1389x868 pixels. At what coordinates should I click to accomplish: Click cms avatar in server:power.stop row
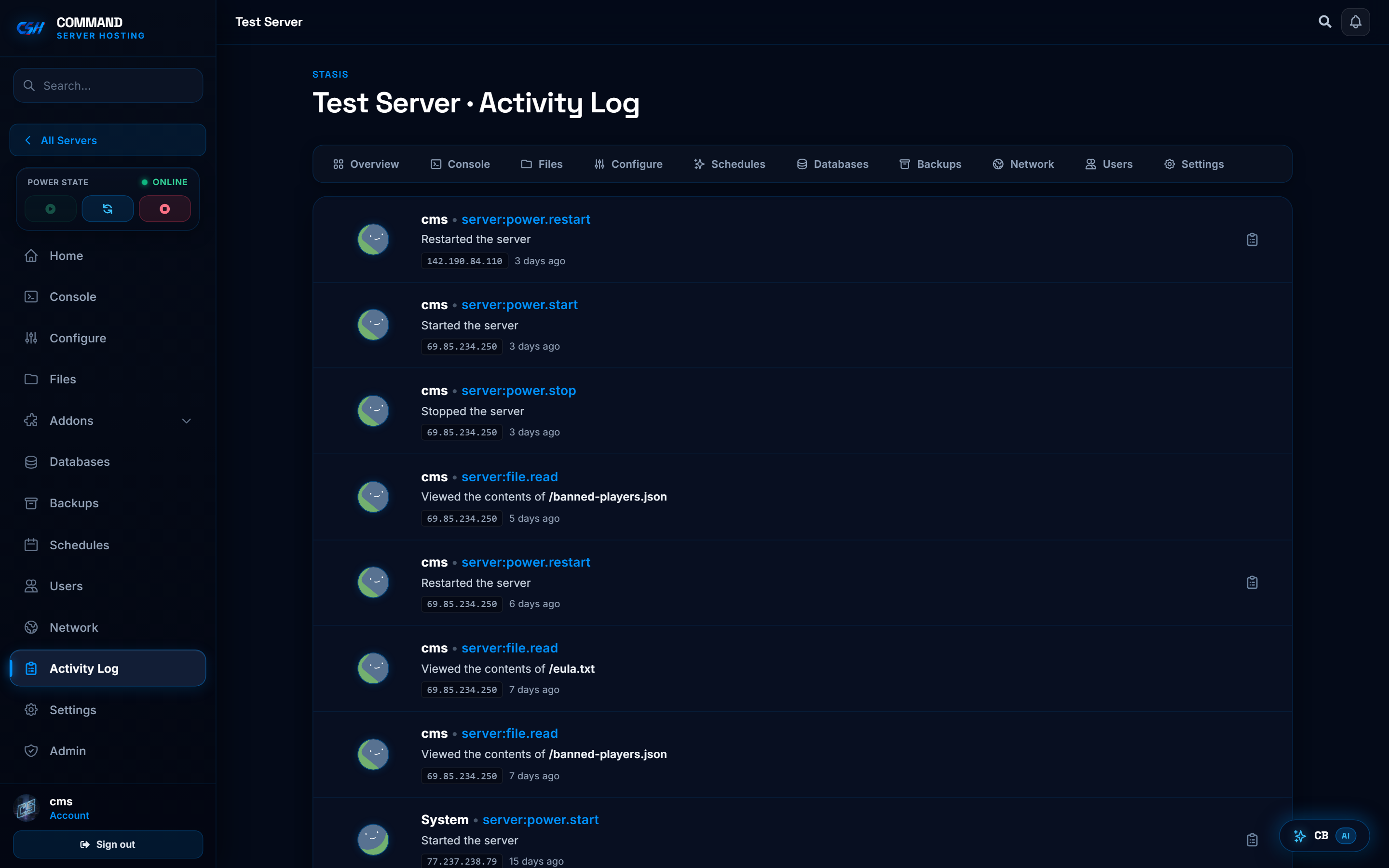coord(373,410)
